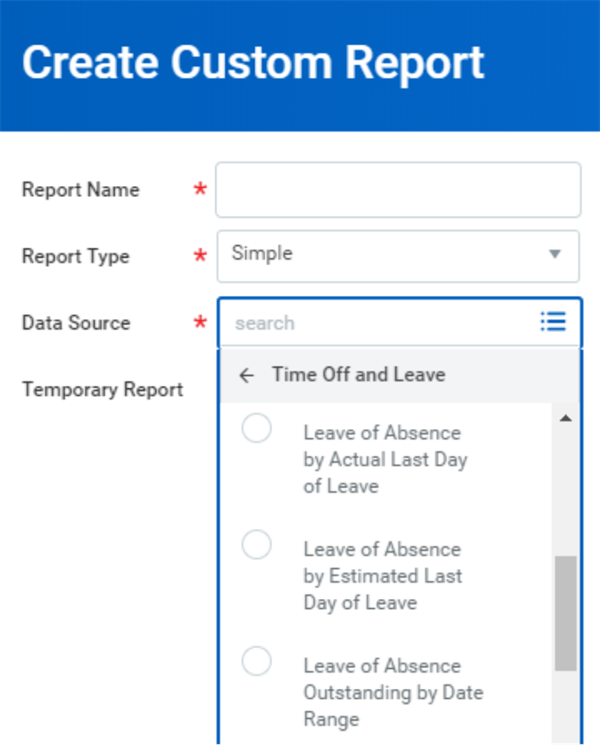Image resolution: width=600 pixels, height=745 pixels.
Task: Click the dropdown arrow in Report Type field
Action: coord(554,254)
